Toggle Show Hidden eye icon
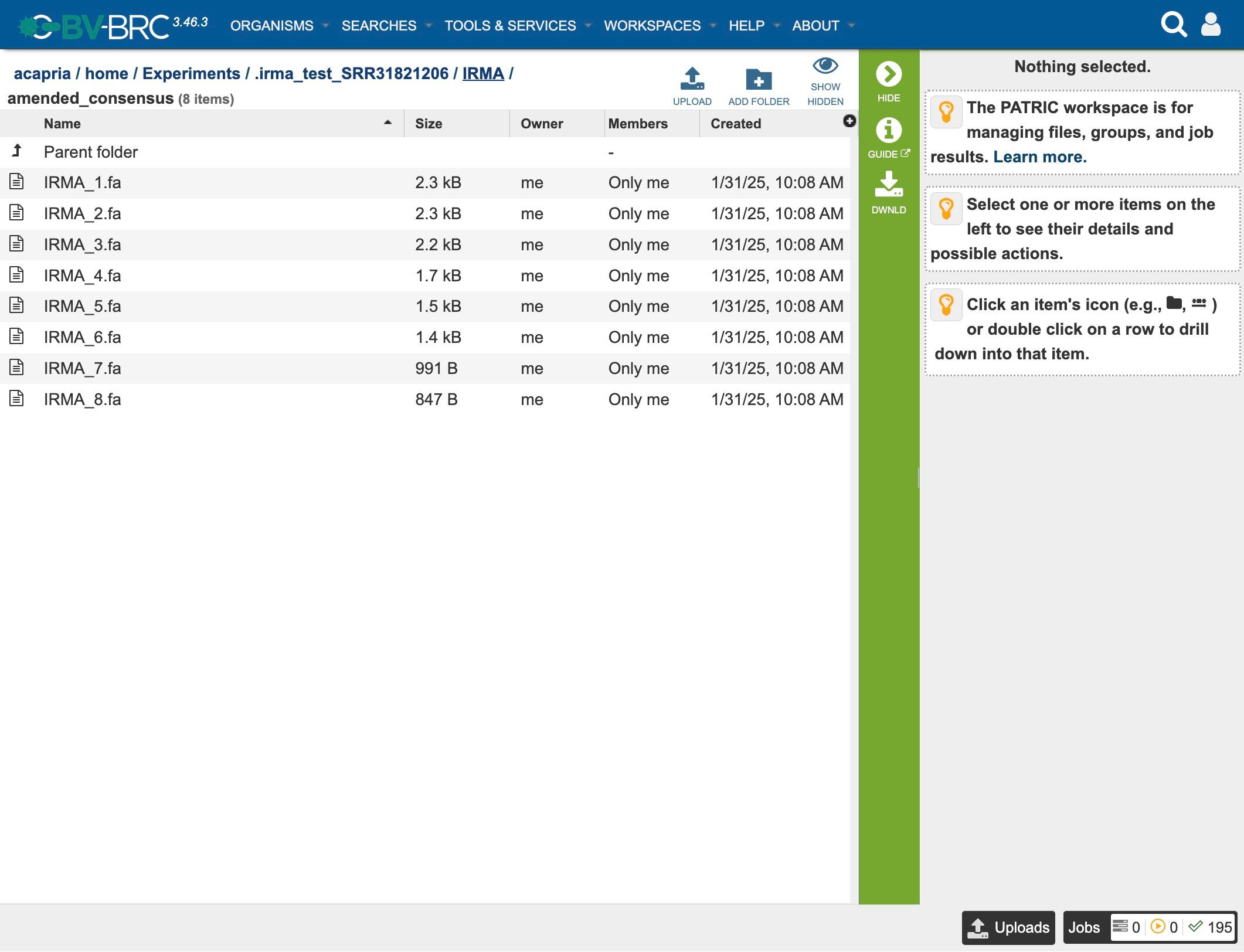Viewport: 1244px width, 952px height. (x=825, y=66)
